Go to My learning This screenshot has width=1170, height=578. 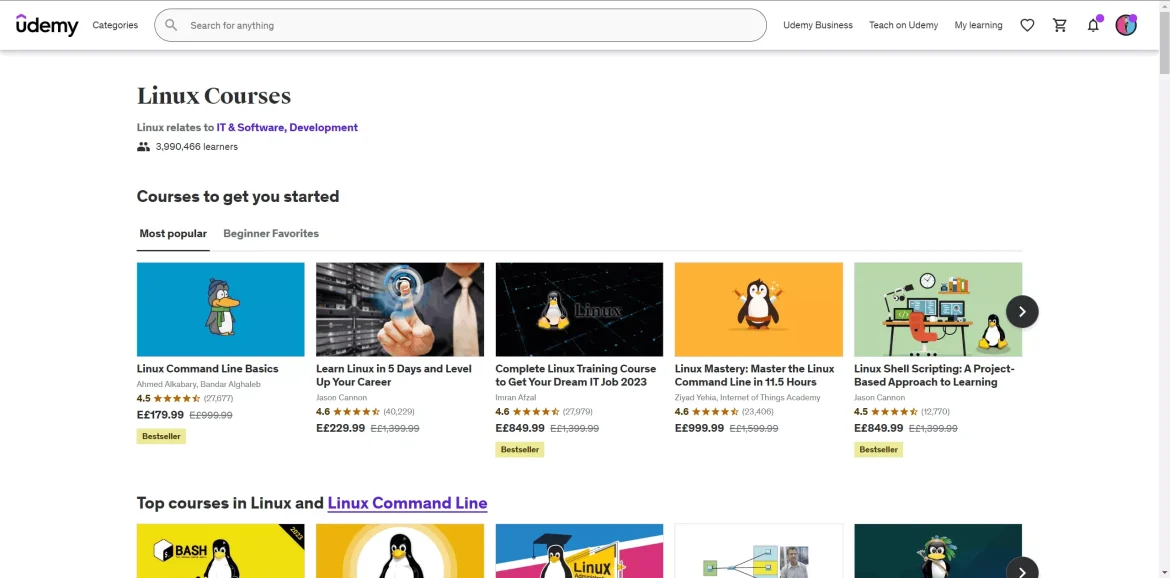(x=978, y=25)
